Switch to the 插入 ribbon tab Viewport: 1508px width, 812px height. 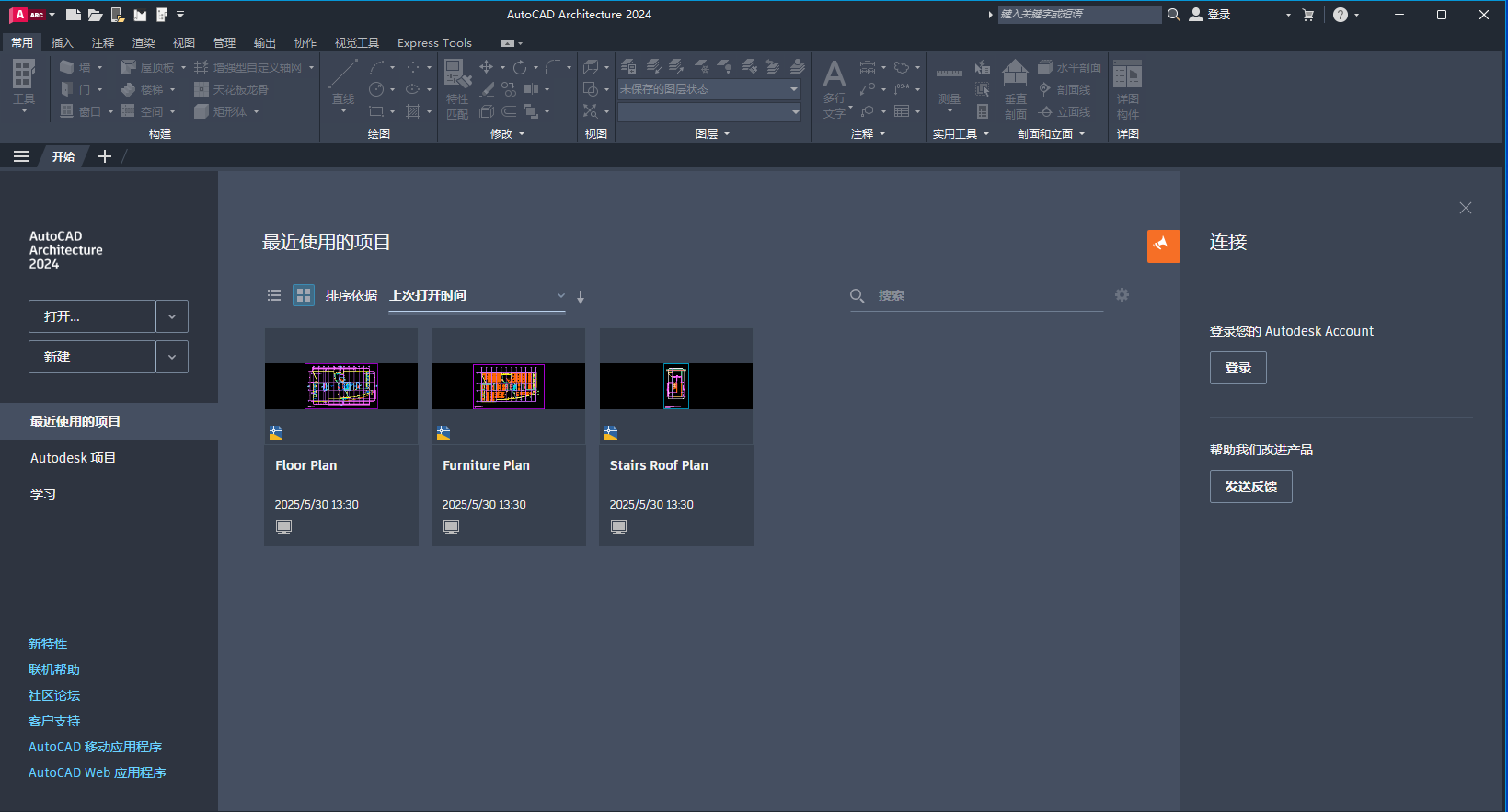point(62,43)
